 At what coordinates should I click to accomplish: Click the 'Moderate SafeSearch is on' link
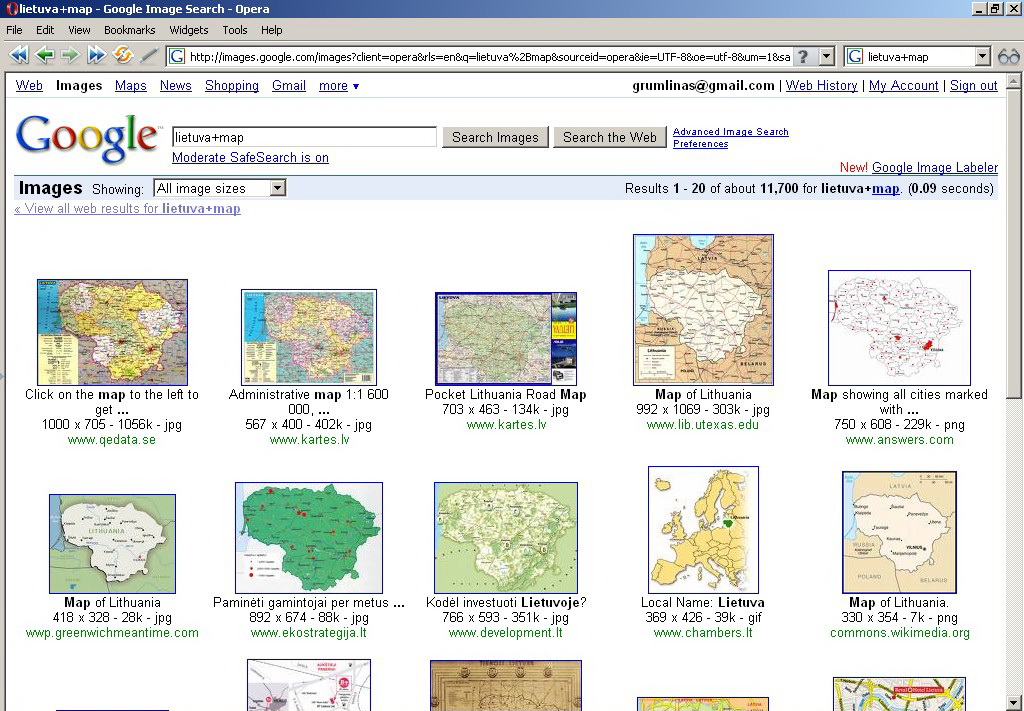pos(250,158)
